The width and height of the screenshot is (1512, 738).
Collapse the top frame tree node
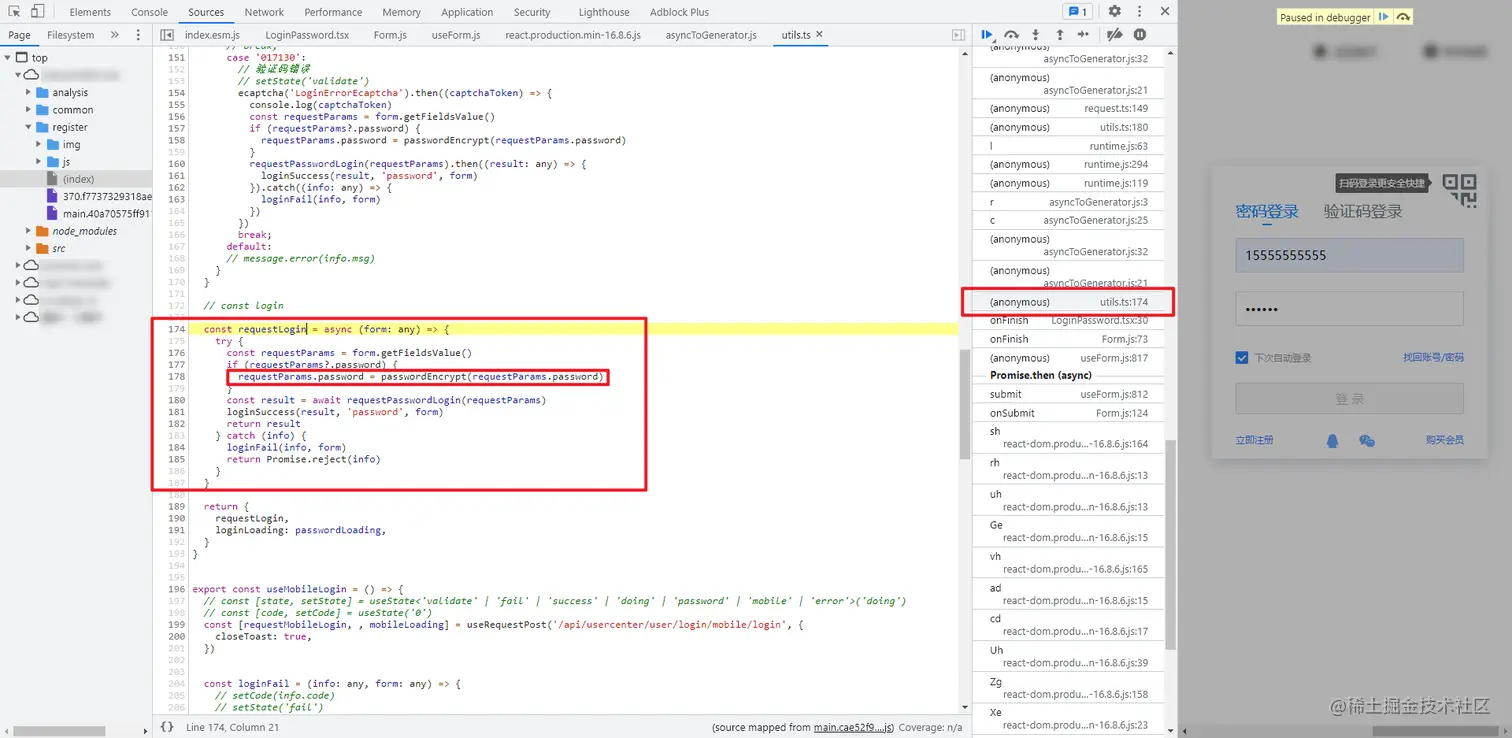[9, 57]
